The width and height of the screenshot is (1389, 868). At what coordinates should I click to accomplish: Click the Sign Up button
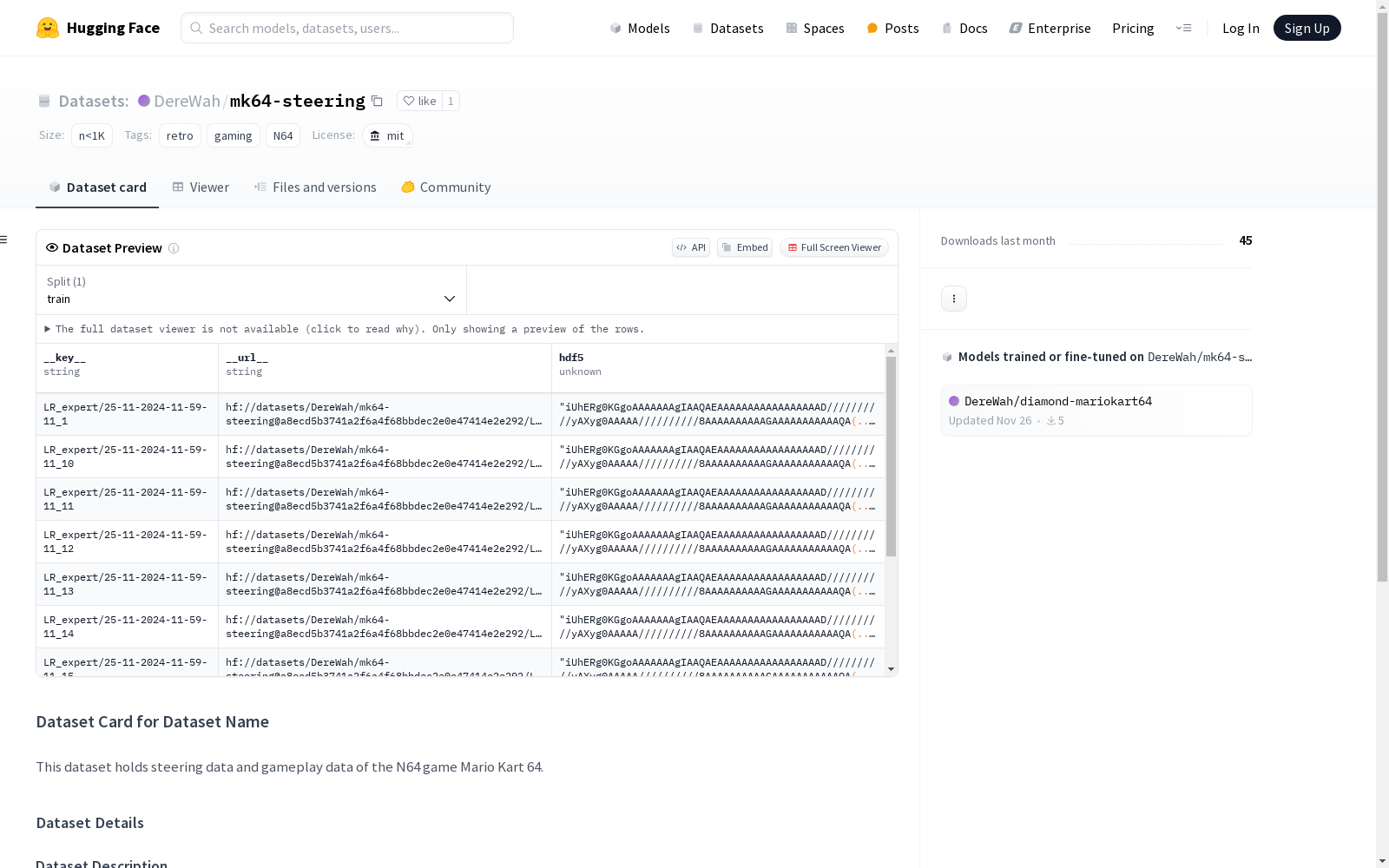click(x=1307, y=28)
